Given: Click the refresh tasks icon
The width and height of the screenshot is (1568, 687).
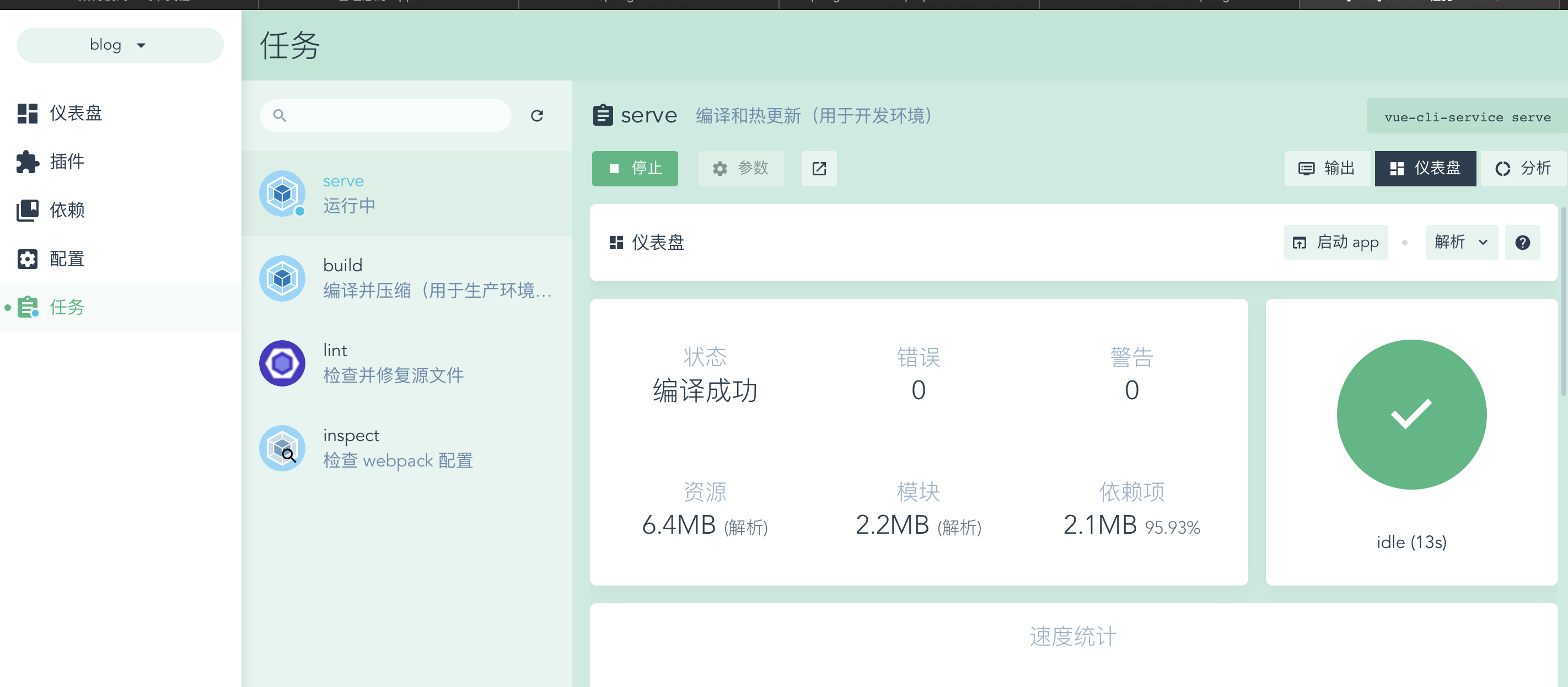Looking at the screenshot, I should click(x=536, y=116).
